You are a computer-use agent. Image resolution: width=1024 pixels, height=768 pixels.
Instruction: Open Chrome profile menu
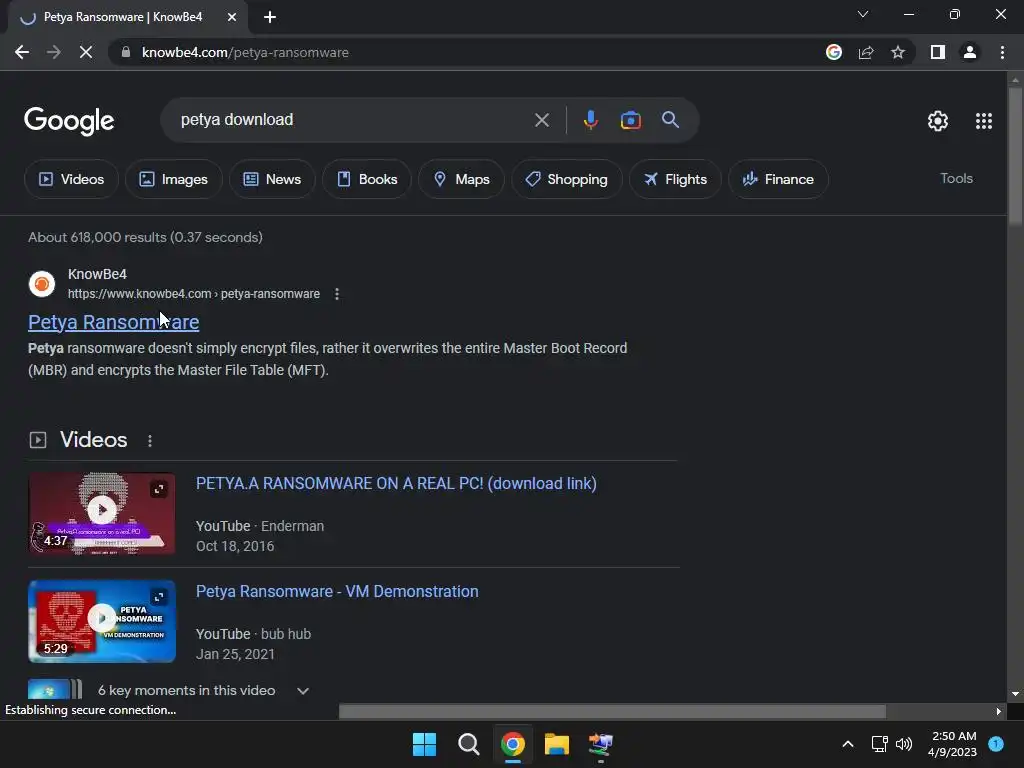coord(970,52)
